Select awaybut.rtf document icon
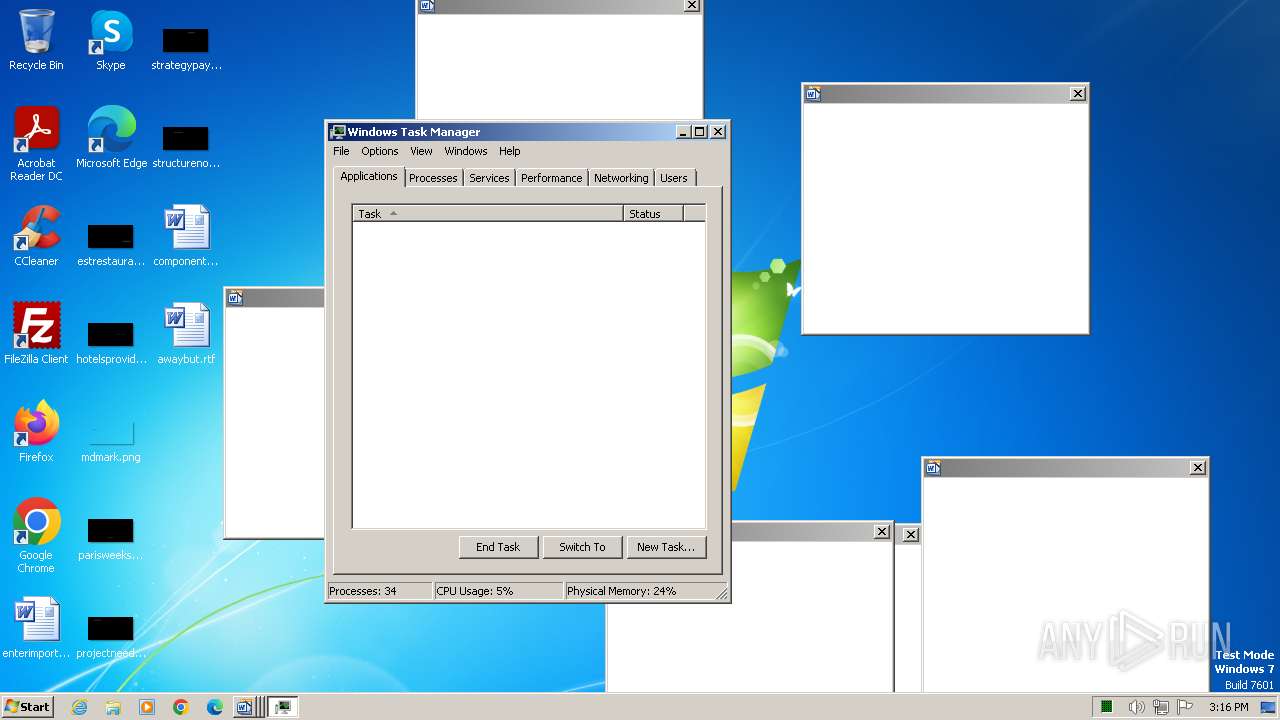This screenshot has height=720, width=1280. click(186, 334)
